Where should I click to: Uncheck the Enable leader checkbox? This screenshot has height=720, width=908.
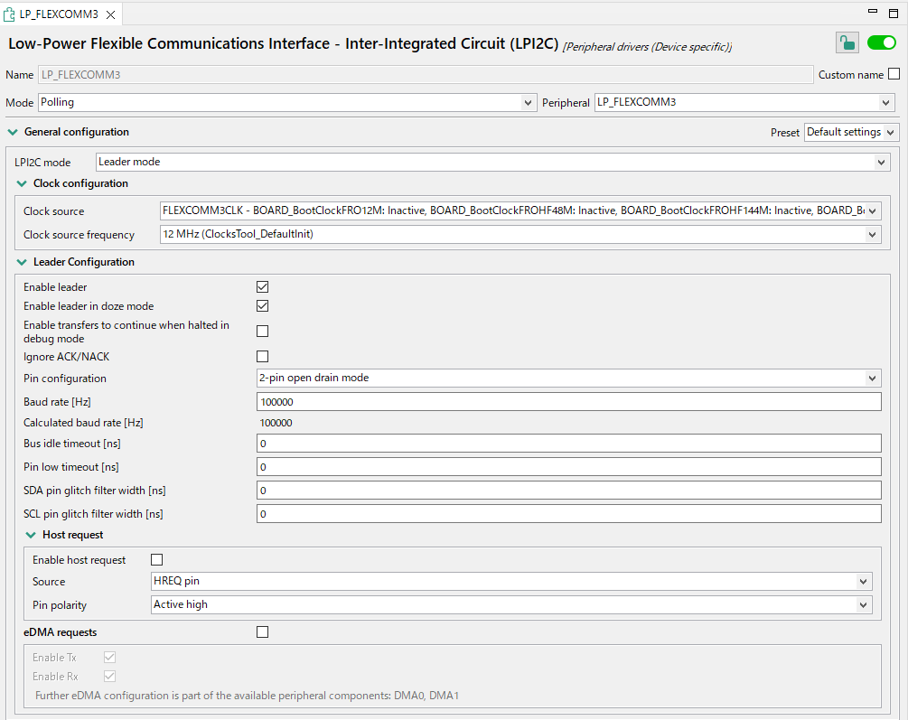point(263,287)
